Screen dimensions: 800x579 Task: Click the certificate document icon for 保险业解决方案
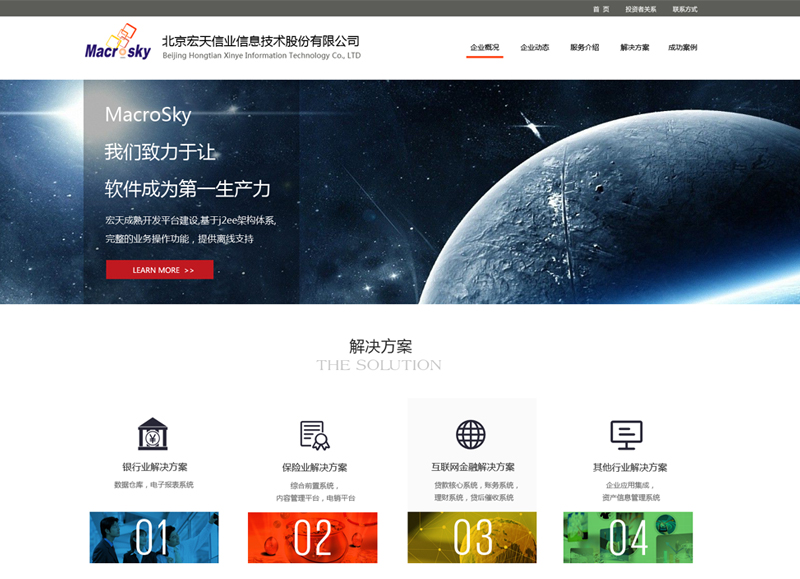coord(311,435)
